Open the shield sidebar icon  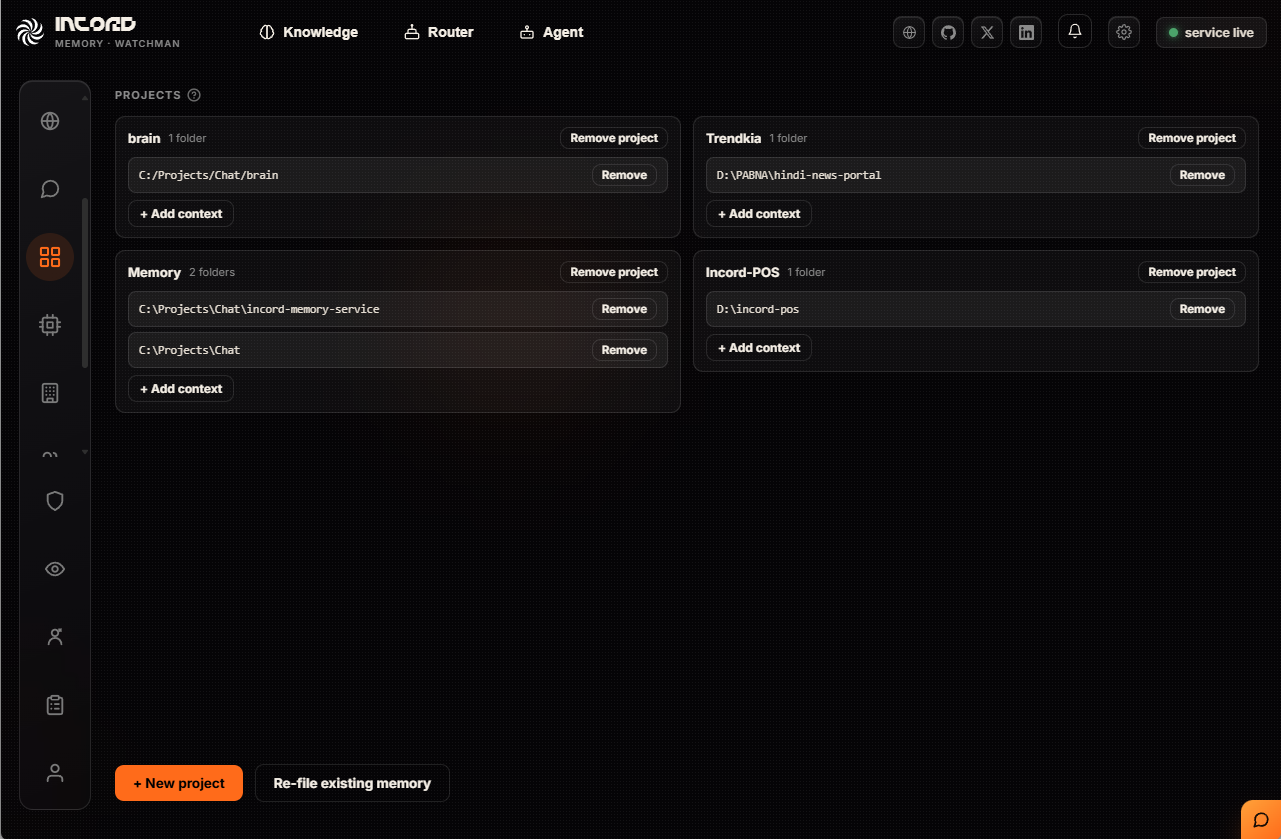click(x=55, y=501)
